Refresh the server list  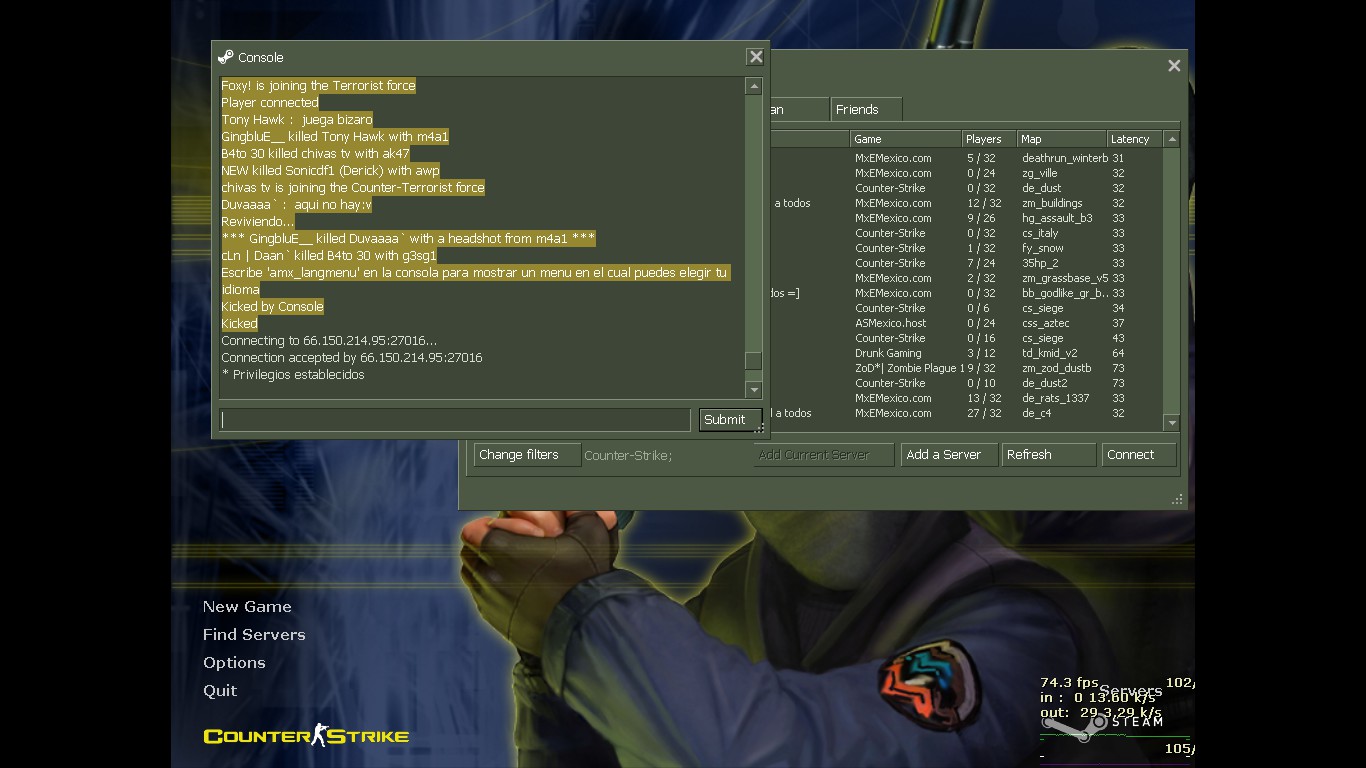tap(1049, 455)
